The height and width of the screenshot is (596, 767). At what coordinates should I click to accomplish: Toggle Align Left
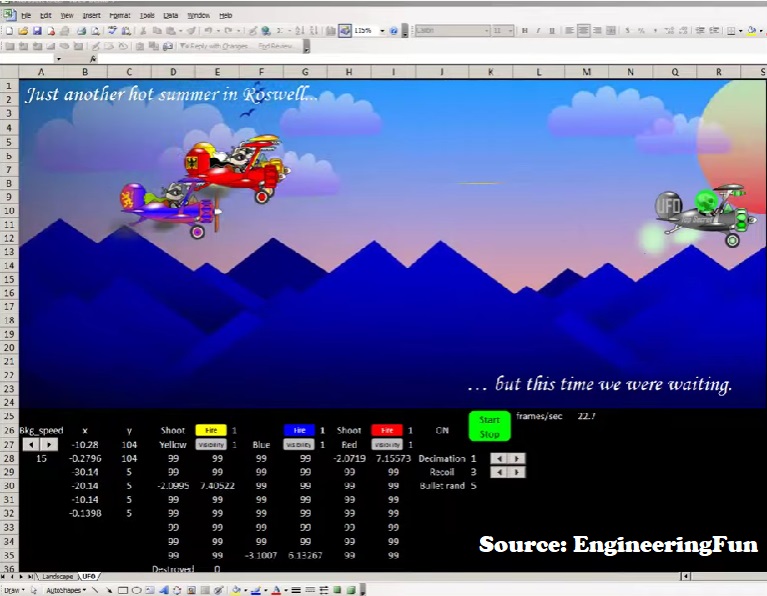(x=569, y=31)
